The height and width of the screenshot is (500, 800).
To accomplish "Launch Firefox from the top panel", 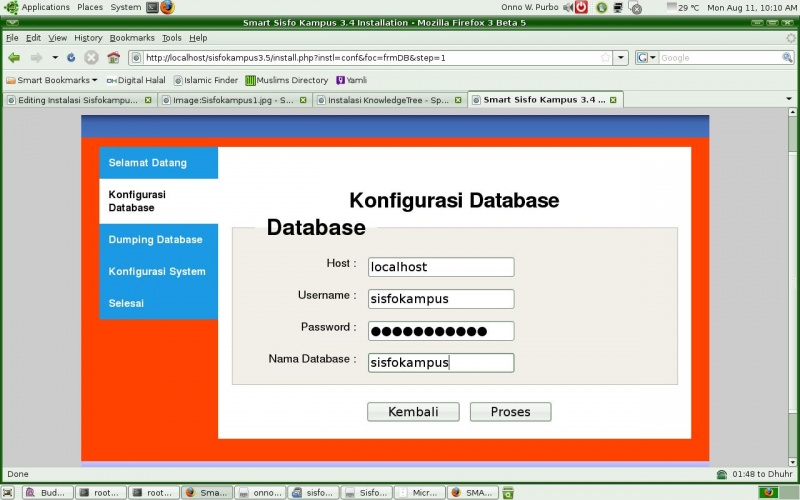I will pos(167,7).
